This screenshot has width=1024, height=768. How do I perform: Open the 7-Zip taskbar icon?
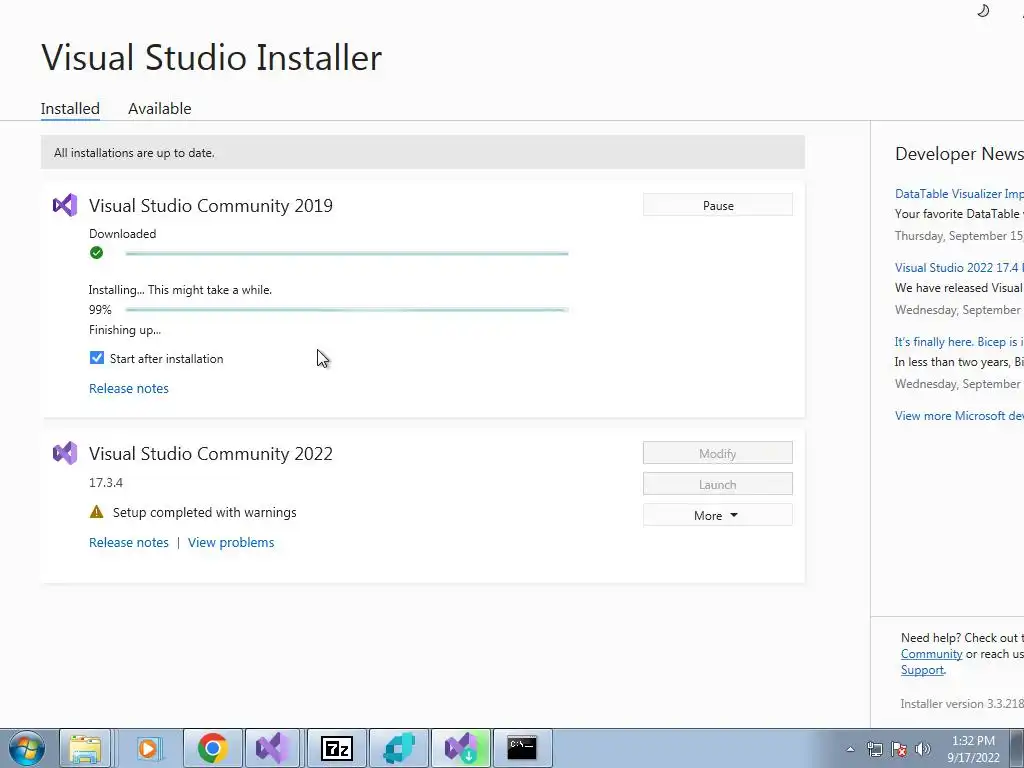tap(336, 748)
